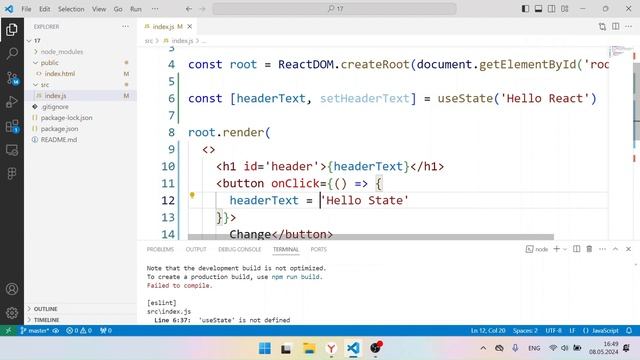Screen dimensions: 640x360
Task: Switch to the Terminal tab
Action: tap(286, 249)
